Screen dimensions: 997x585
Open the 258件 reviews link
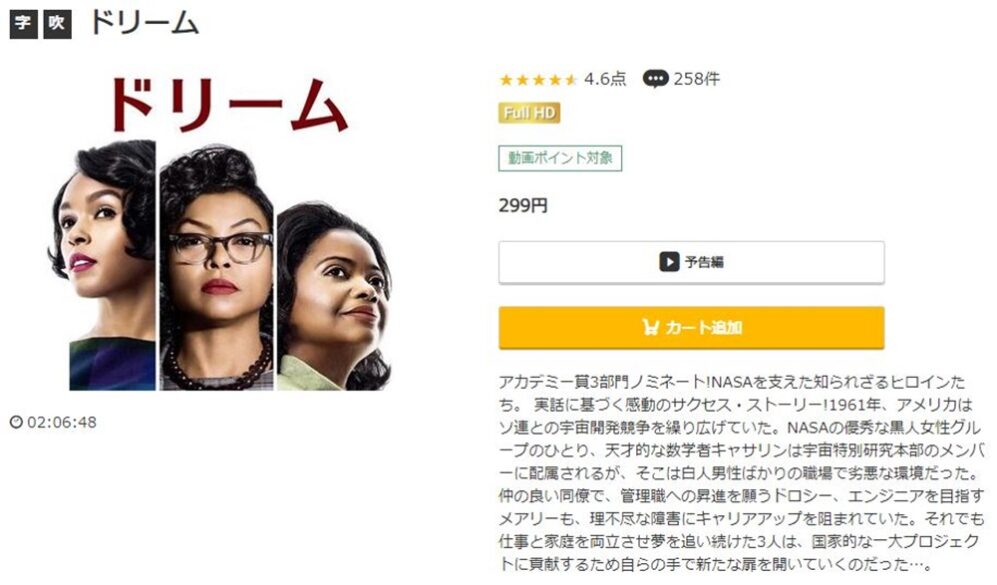pyautogui.click(x=697, y=79)
